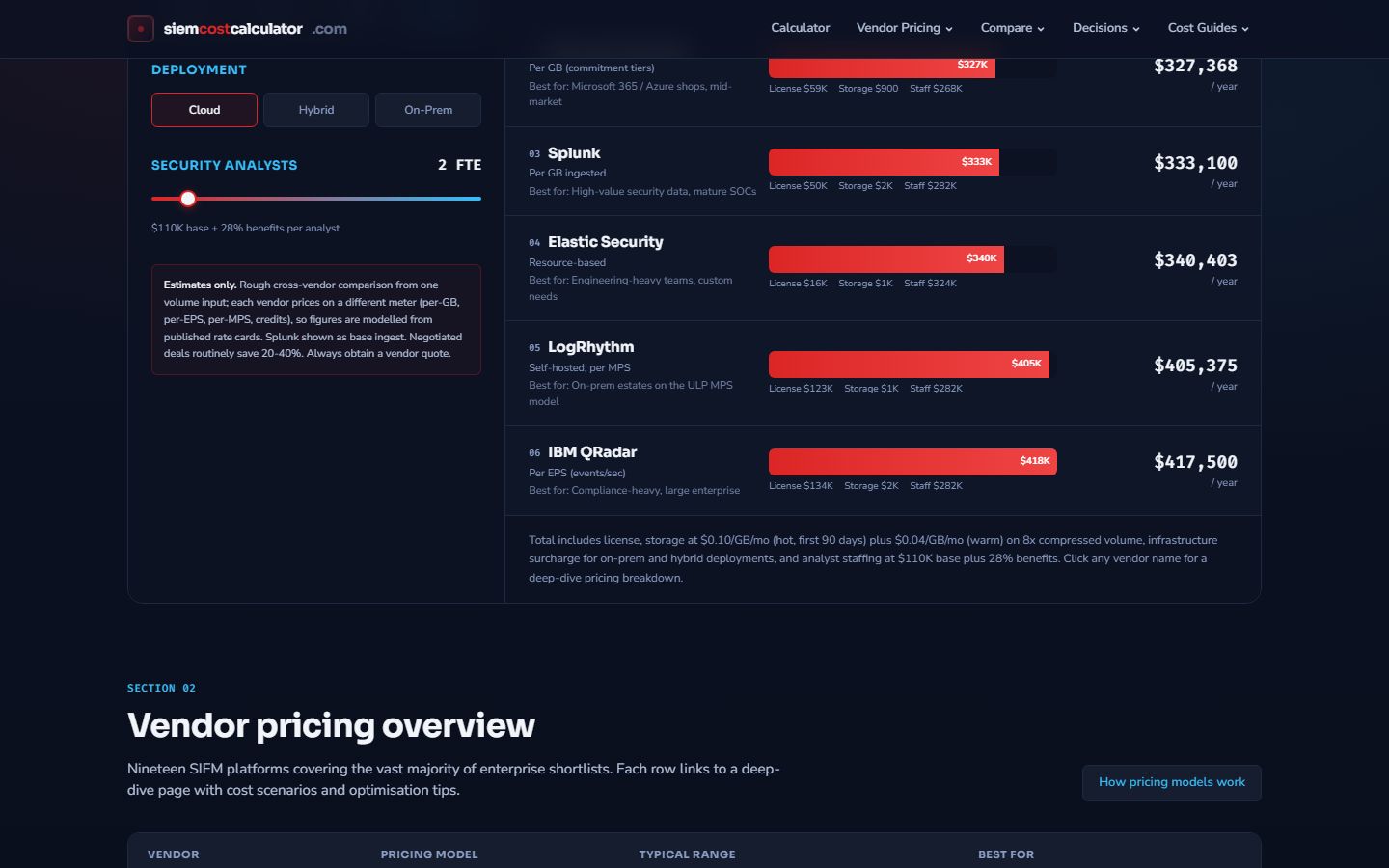Click the PRICING MODEL column header
The image size is (1389, 868).
(x=429, y=854)
